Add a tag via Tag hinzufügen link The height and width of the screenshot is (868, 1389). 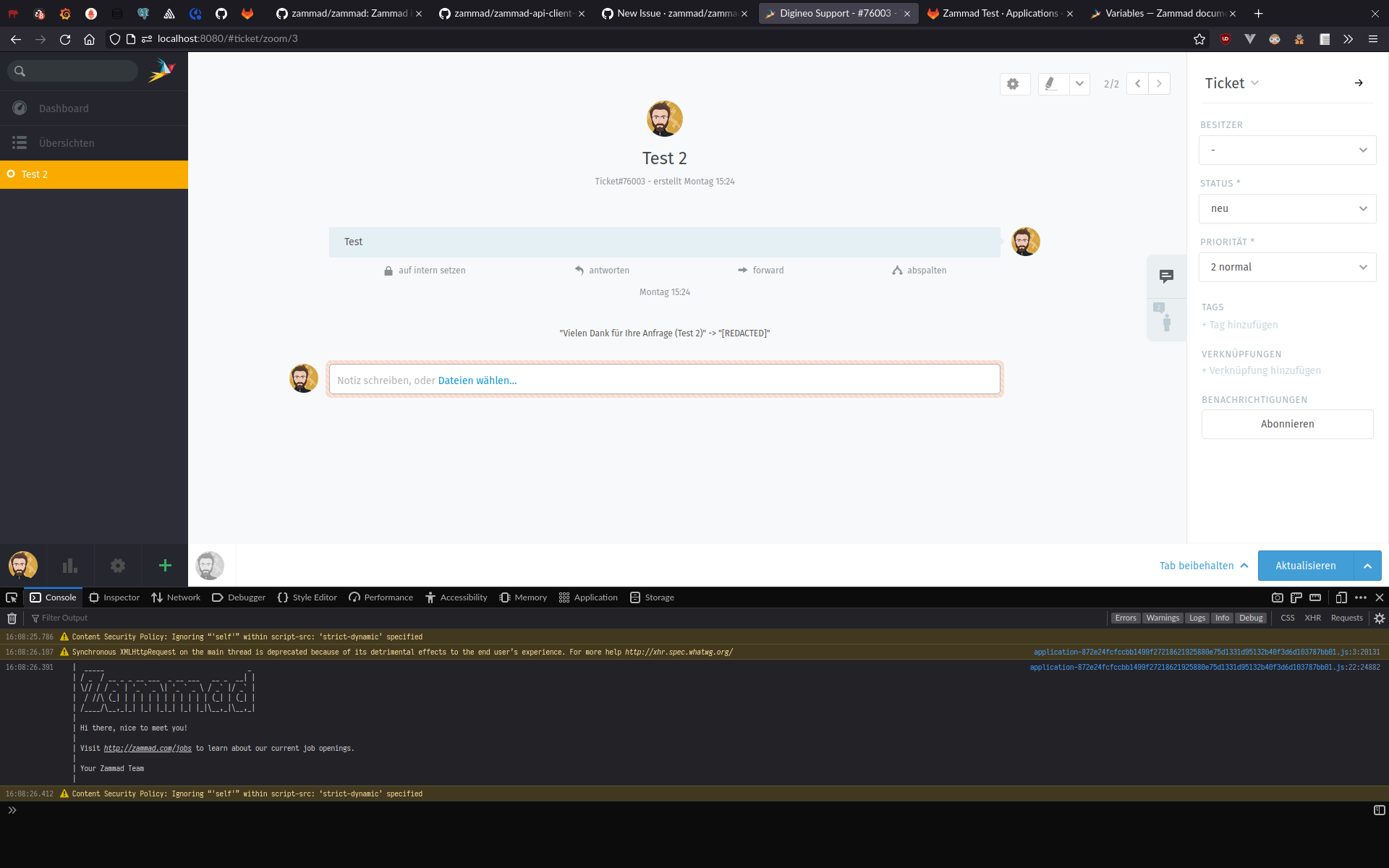[1239, 325]
